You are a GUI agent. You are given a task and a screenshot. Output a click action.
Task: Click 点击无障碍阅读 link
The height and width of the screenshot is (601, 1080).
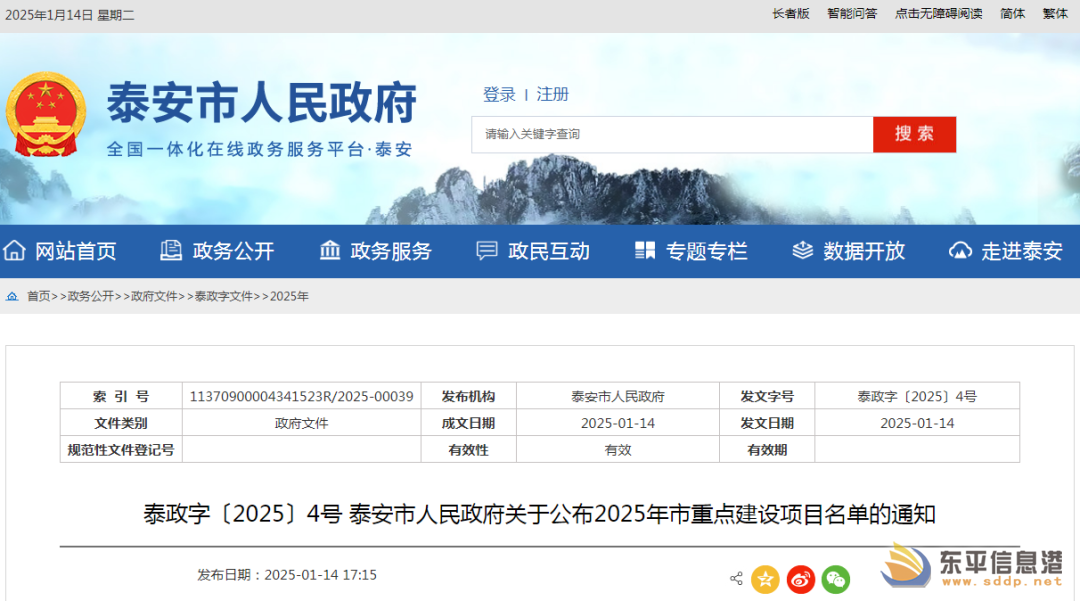click(x=938, y=14)
